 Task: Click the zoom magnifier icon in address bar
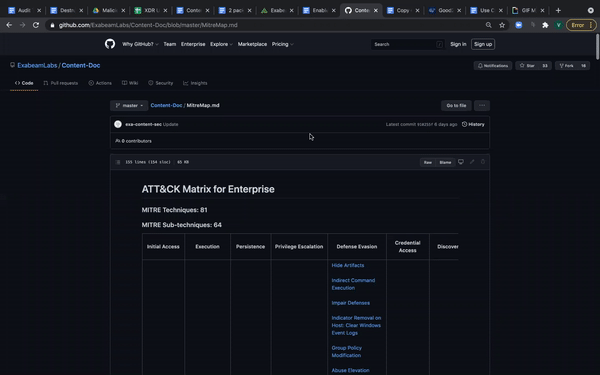click(489, 25)
